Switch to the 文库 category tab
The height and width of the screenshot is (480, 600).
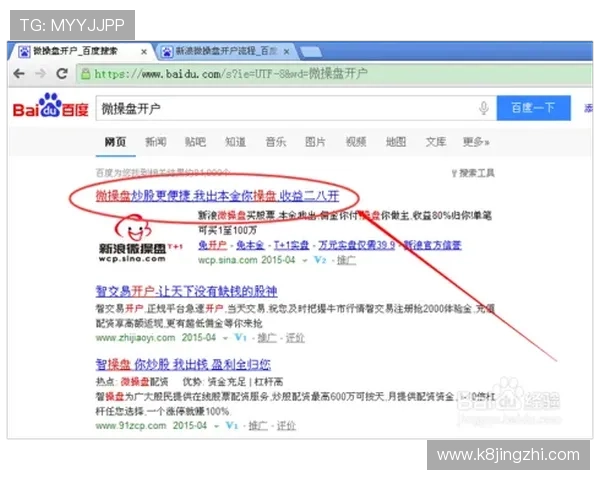436,142
